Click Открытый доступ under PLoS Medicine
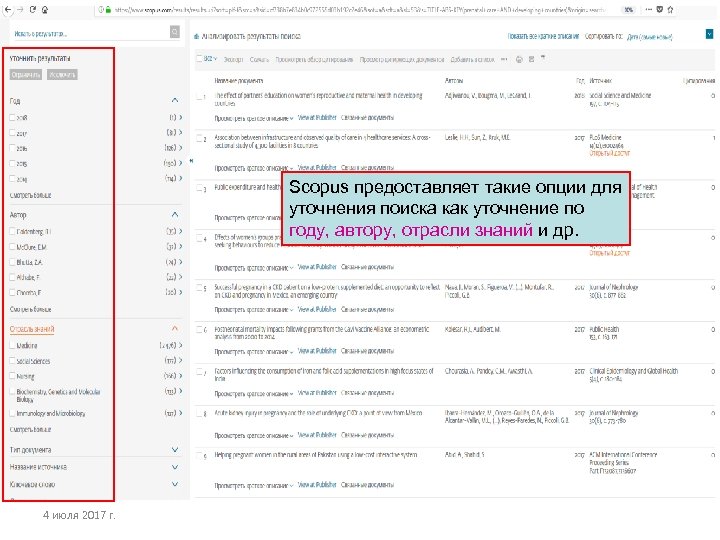 click(x=610, y=153)
